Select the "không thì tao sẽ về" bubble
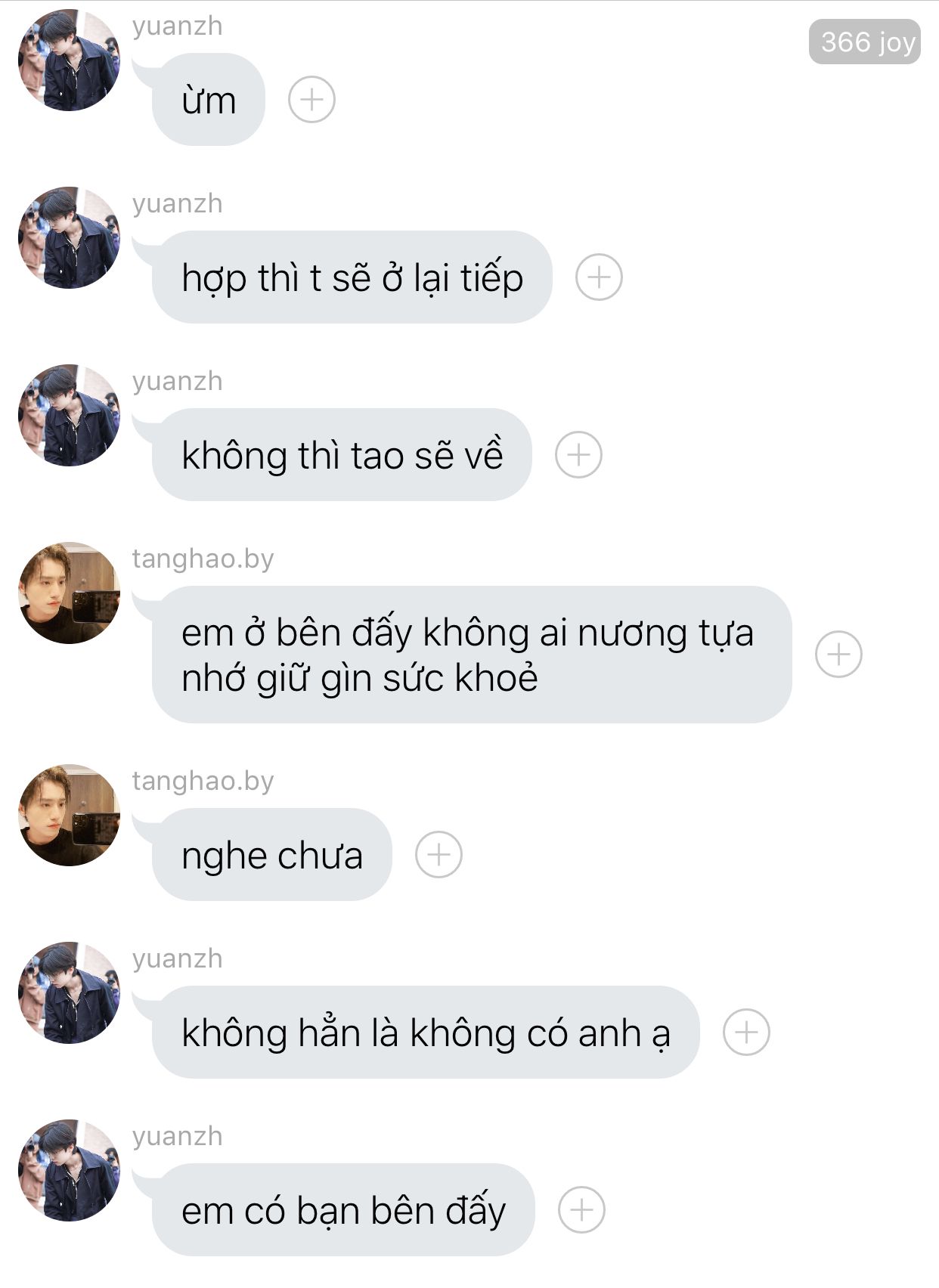Viewport: 939px width, 1288px height. tap(342, 454)
